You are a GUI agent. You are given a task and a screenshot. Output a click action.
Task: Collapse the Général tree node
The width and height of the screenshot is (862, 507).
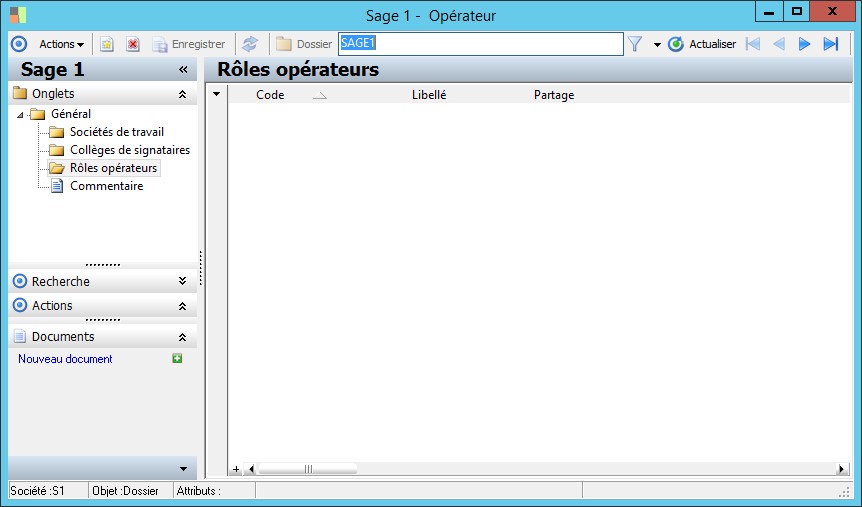coord(20,115)
